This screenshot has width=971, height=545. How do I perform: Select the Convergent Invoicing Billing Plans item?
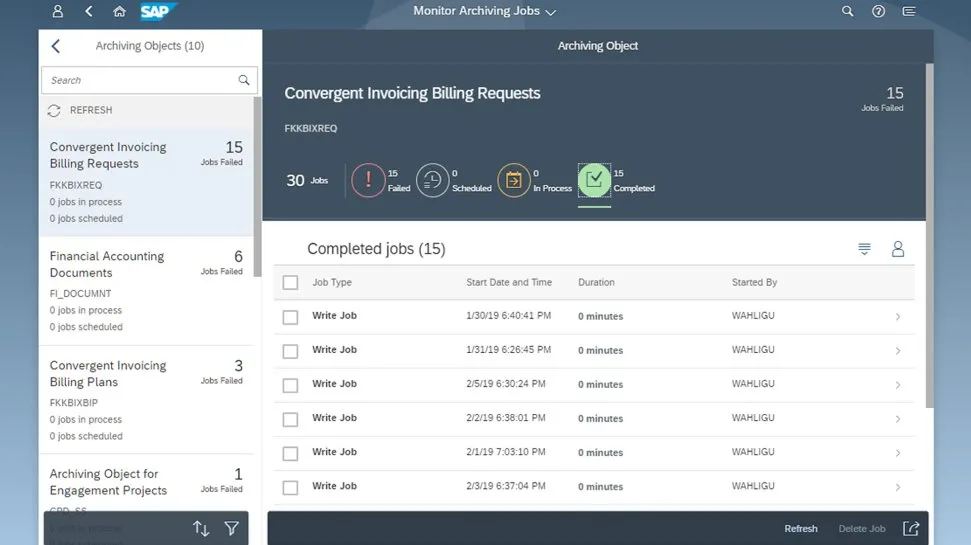[146, 399]
